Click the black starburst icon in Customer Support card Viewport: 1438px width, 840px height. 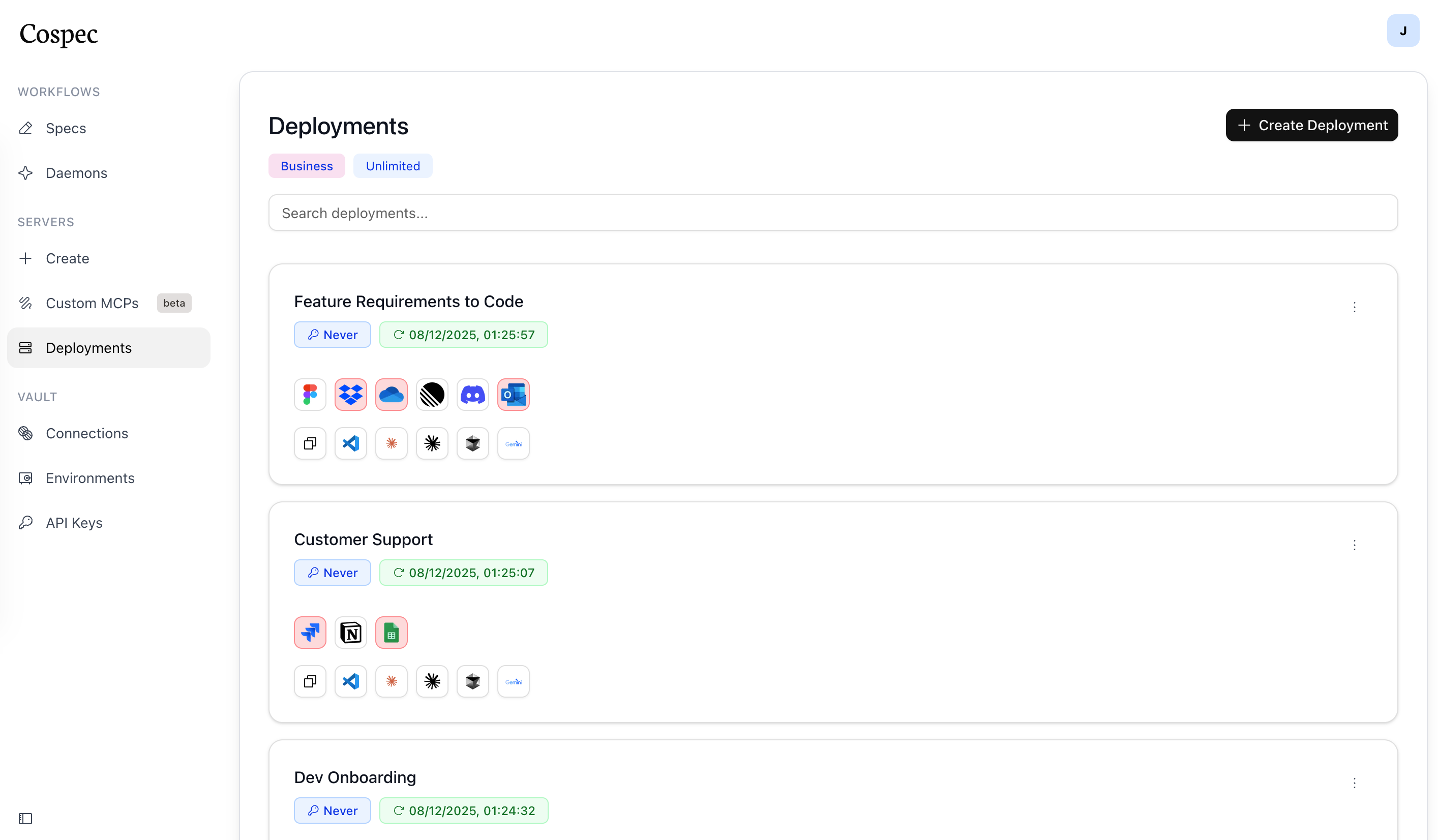[x=432, y=681]
